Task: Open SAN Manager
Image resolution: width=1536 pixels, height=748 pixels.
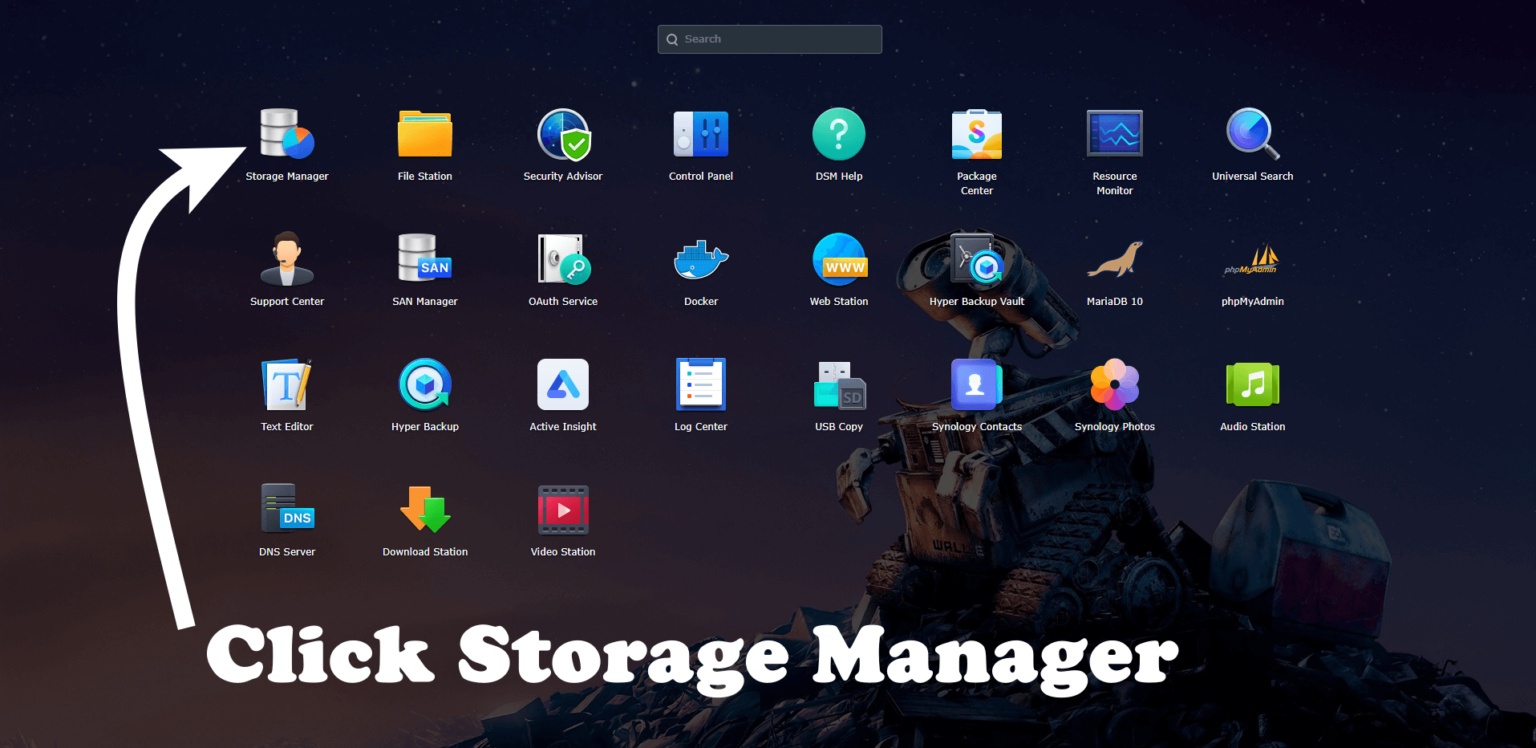Action: pyautogui.click(x=424, y=258)
